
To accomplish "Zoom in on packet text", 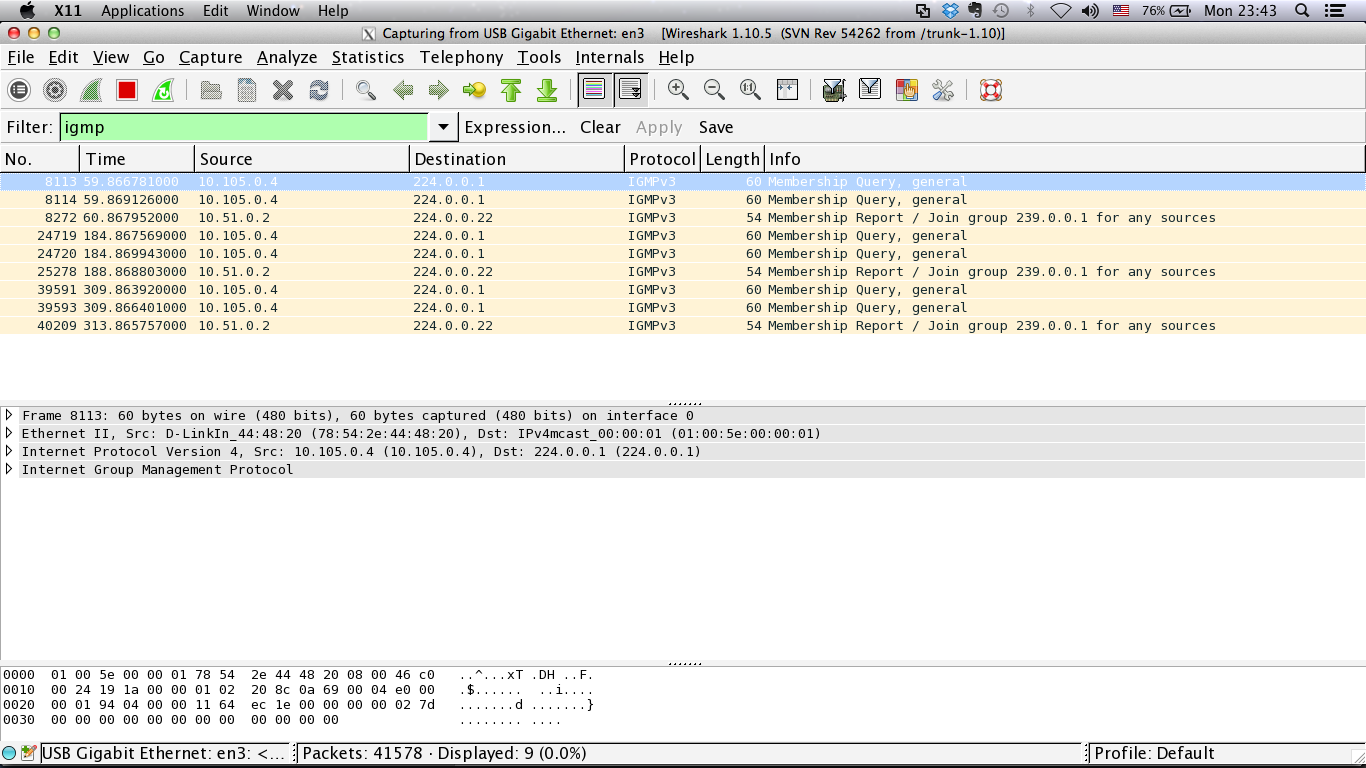I will (678, 90).
